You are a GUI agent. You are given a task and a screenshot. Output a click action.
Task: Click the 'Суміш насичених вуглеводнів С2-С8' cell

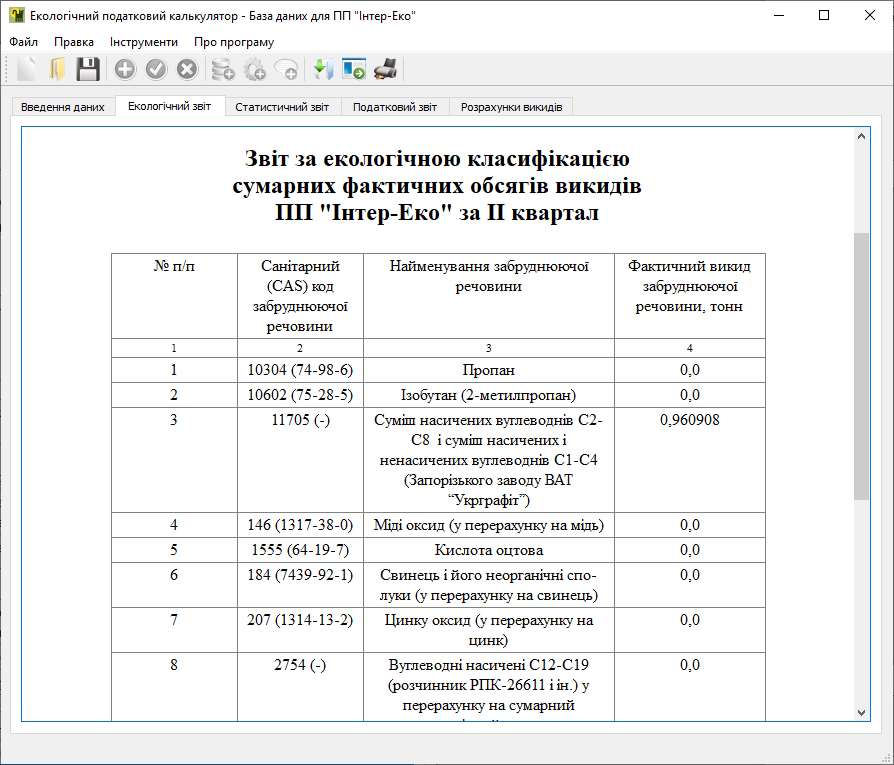489,460
